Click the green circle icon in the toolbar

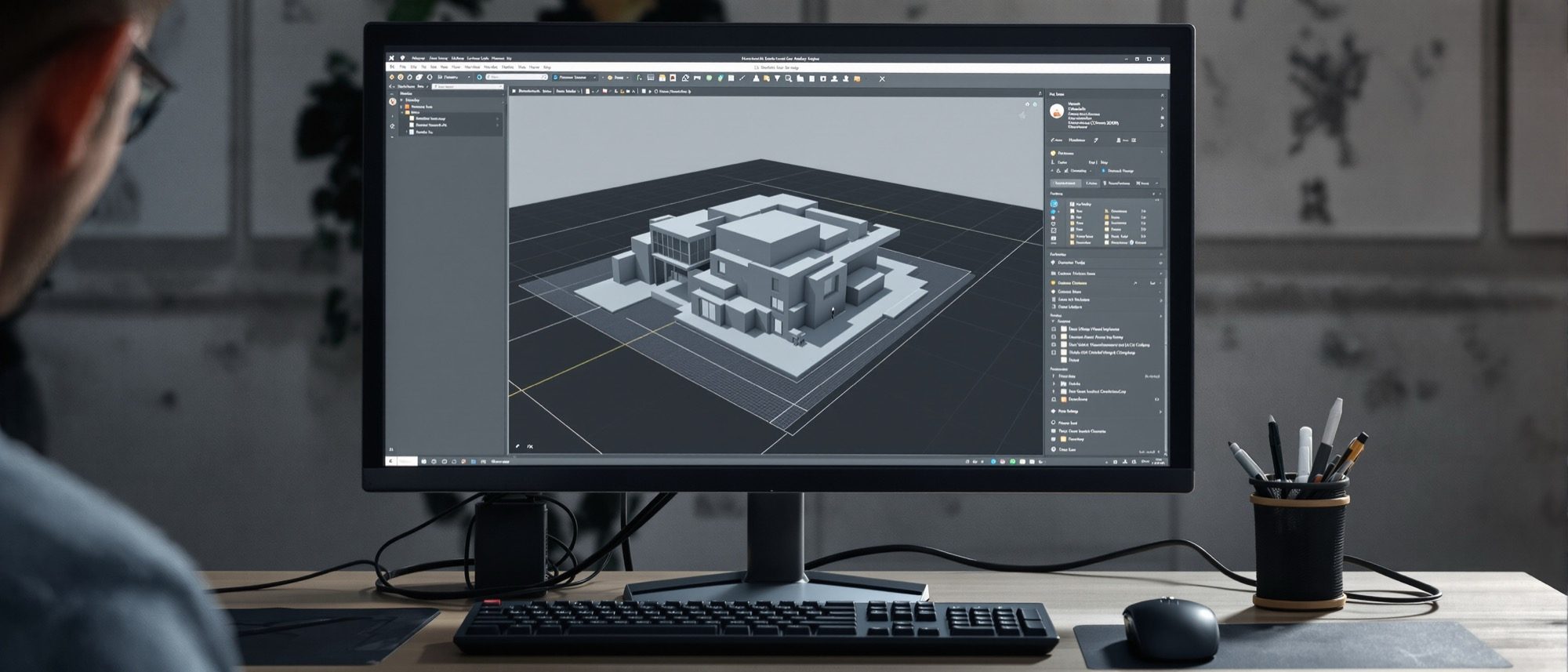(709, 78)
